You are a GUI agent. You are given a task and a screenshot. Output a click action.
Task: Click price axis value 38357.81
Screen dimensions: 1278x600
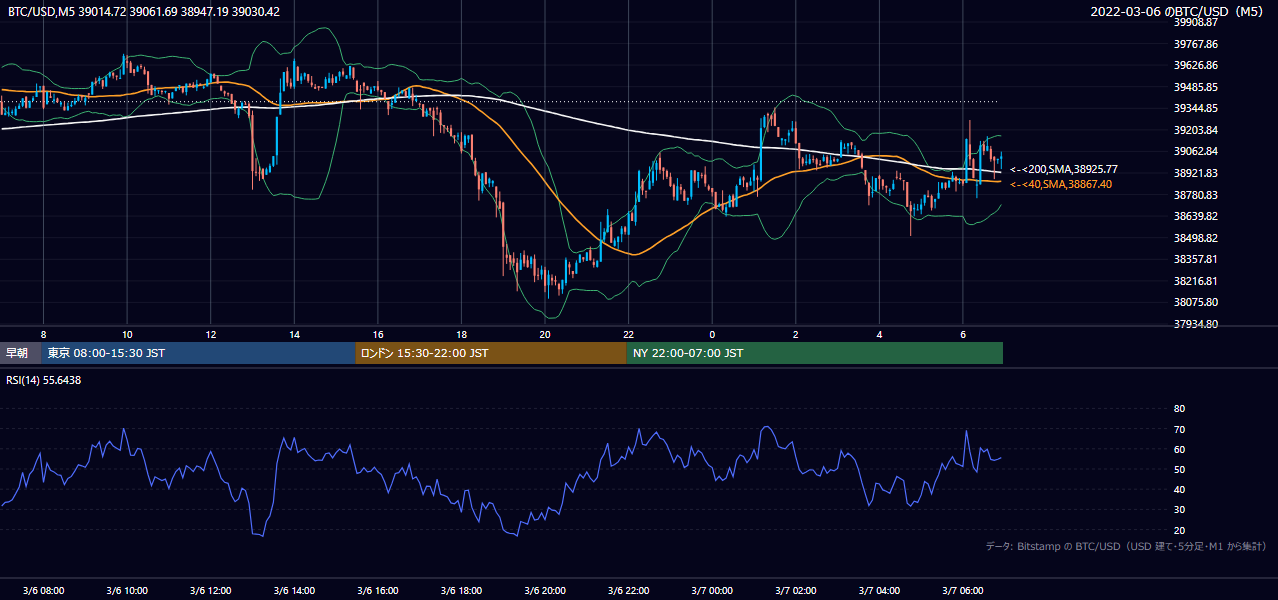point(1197,259)
